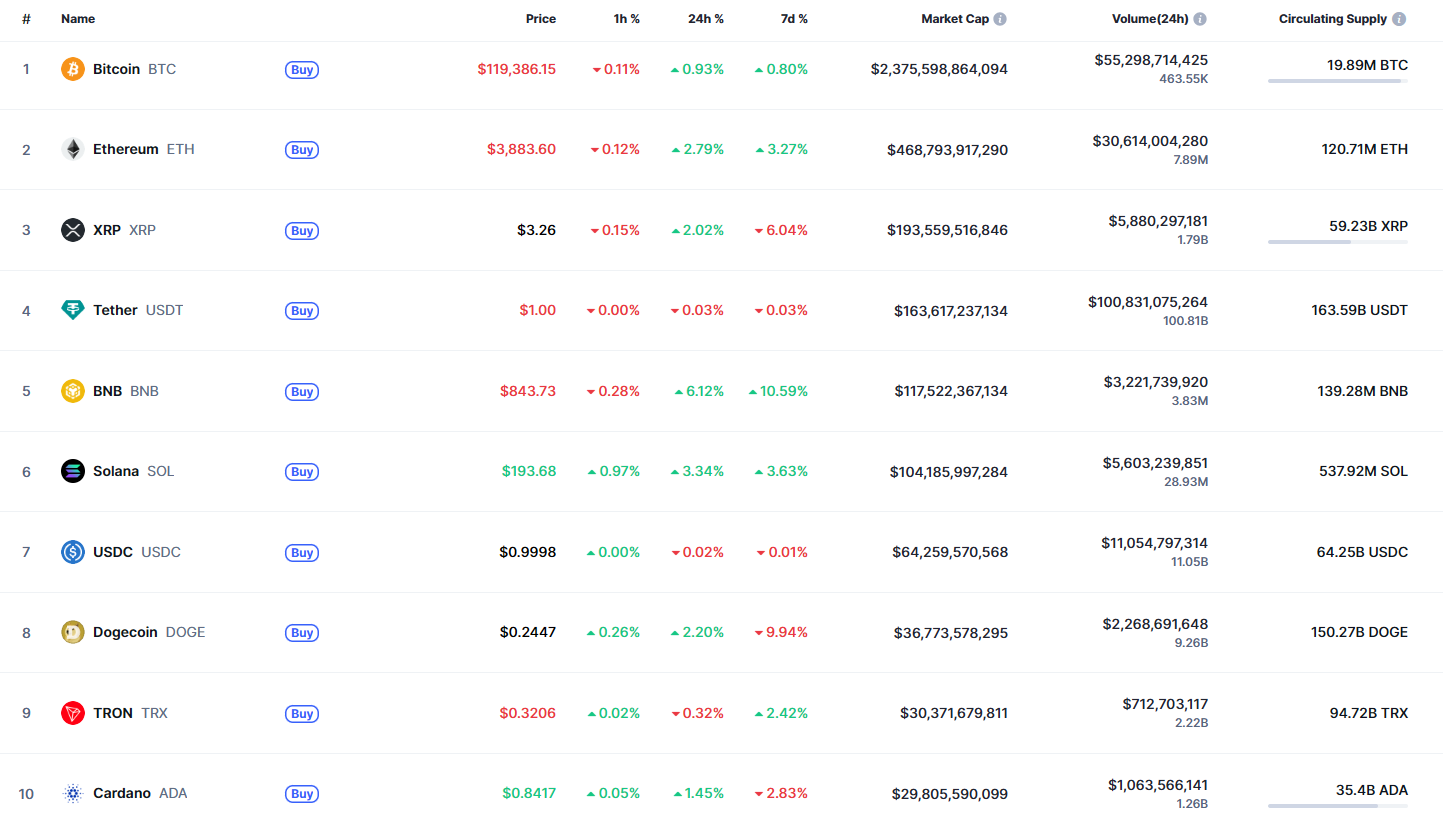This screenshot has width=1443, height=831.
Task: Click the XRP logo icon
Action: 73,230
